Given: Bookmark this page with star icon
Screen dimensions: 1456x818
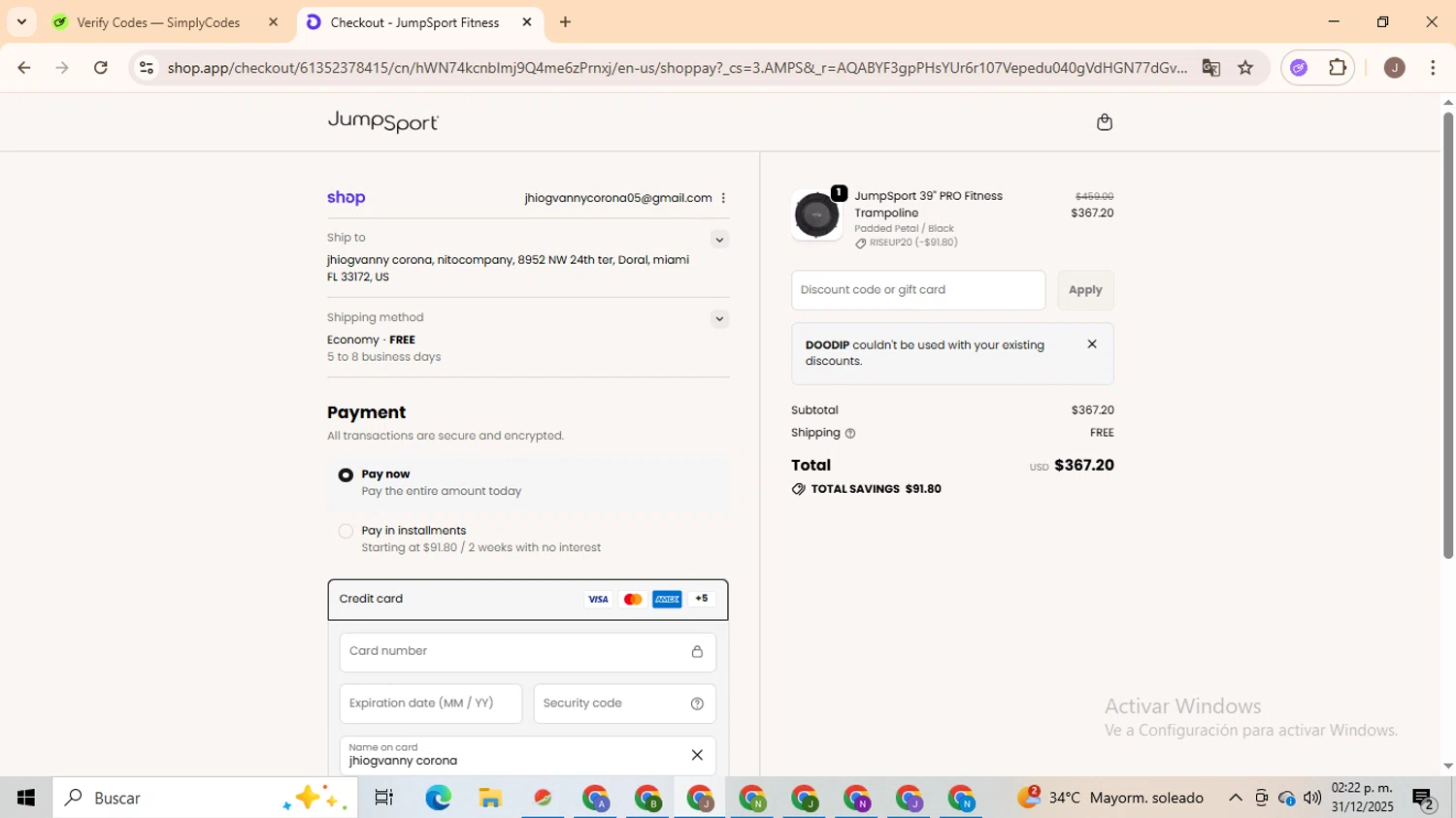Looking at the screenshot, I should (x=1245, y=68).
